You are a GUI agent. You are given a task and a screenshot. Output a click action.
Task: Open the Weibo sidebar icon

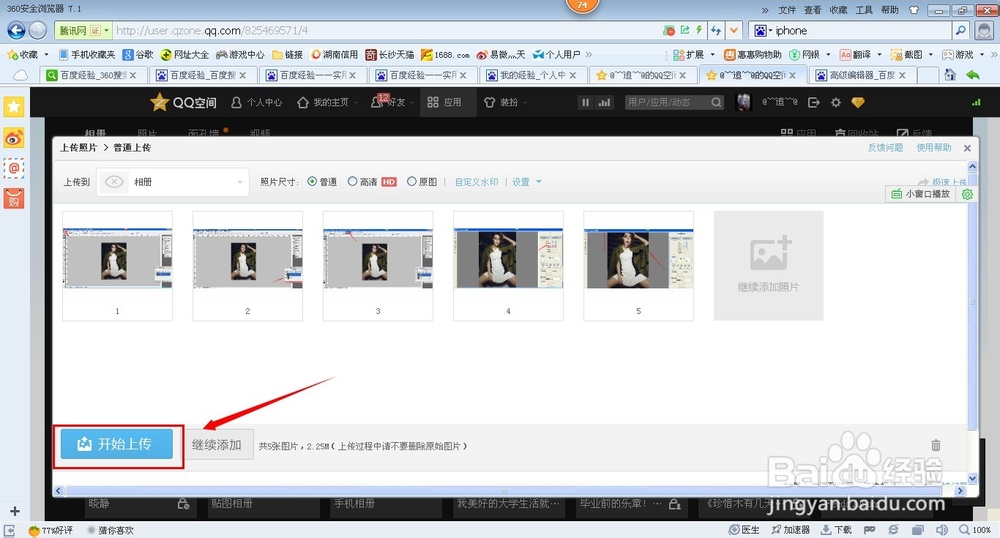[13, 137]
